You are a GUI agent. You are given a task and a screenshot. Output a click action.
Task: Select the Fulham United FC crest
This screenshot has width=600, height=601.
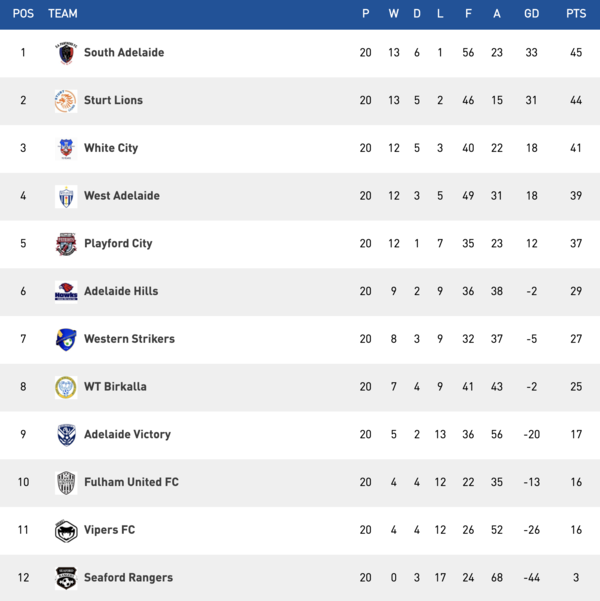pos(66,482)
